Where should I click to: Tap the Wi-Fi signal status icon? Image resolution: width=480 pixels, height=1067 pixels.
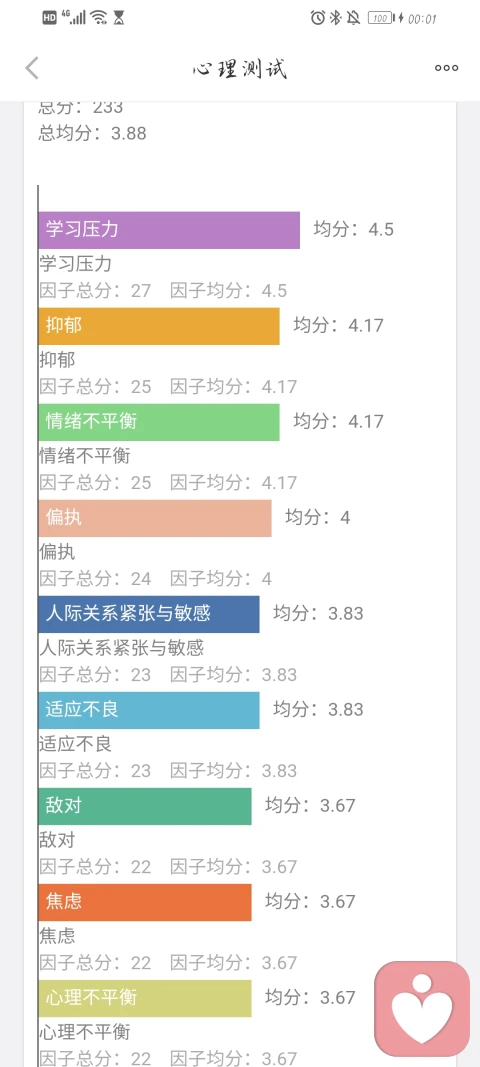click(99, 18)
